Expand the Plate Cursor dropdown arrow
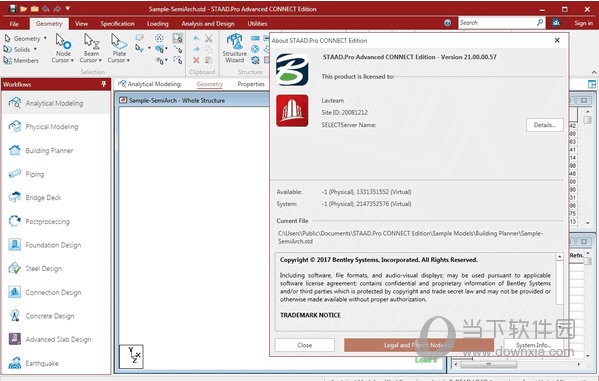The width and height of the screenshot is (599, 381). 128,60
